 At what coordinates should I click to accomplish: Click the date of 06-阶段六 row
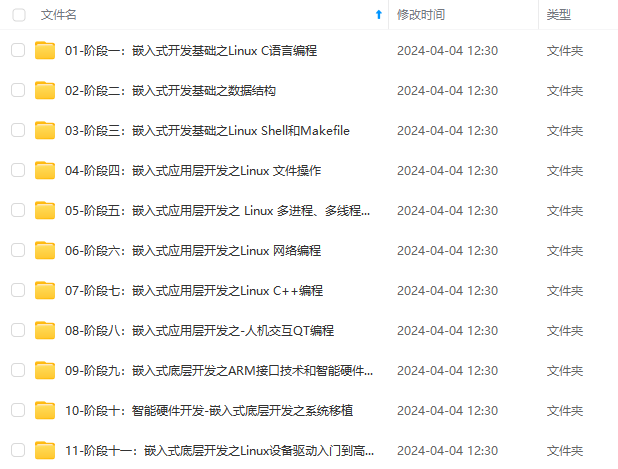[447, 251]
